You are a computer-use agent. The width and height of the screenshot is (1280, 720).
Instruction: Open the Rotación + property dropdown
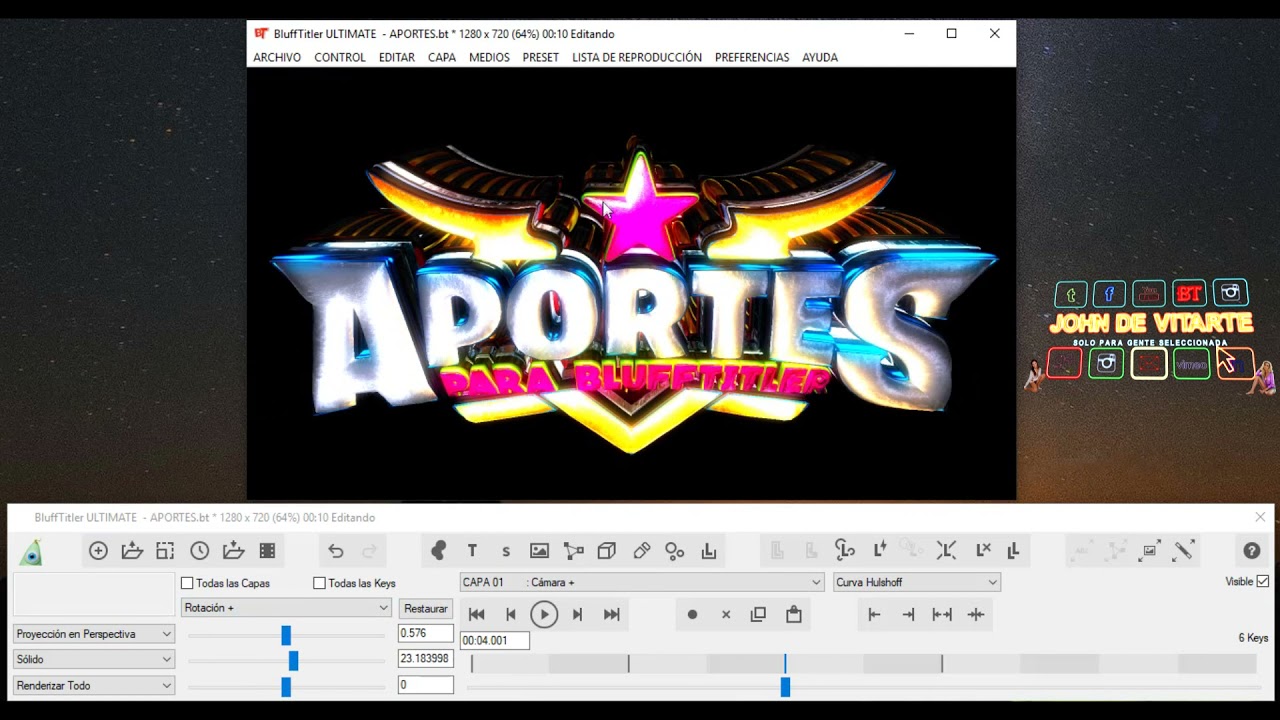286,608
